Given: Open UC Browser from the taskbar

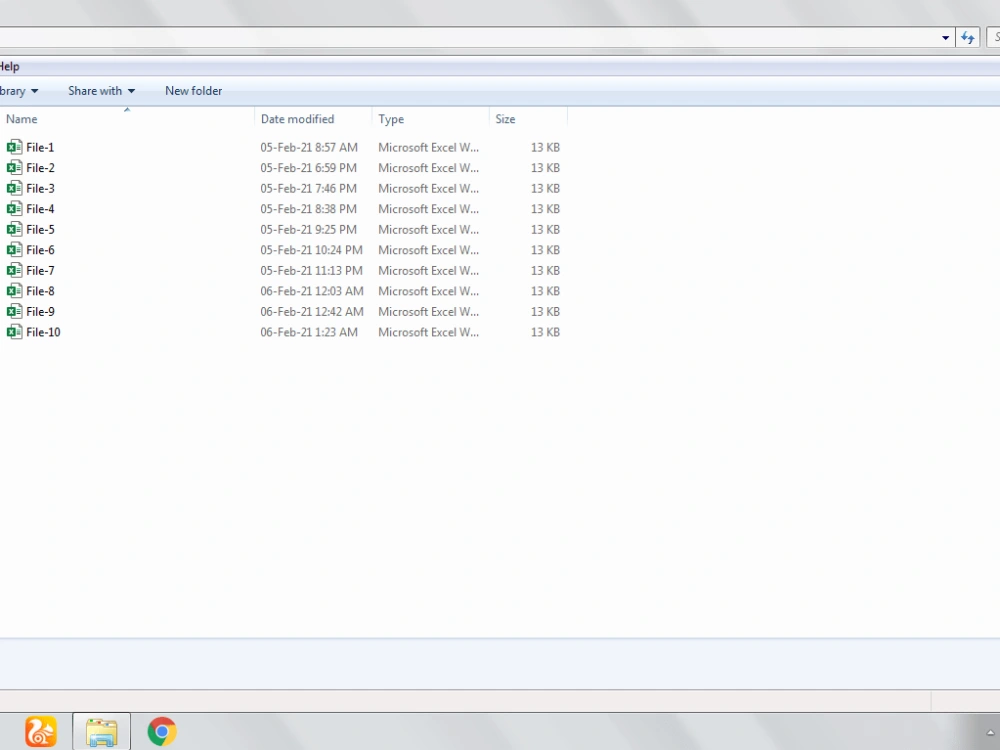Looking at the screenshot, I should coord(41,731).
